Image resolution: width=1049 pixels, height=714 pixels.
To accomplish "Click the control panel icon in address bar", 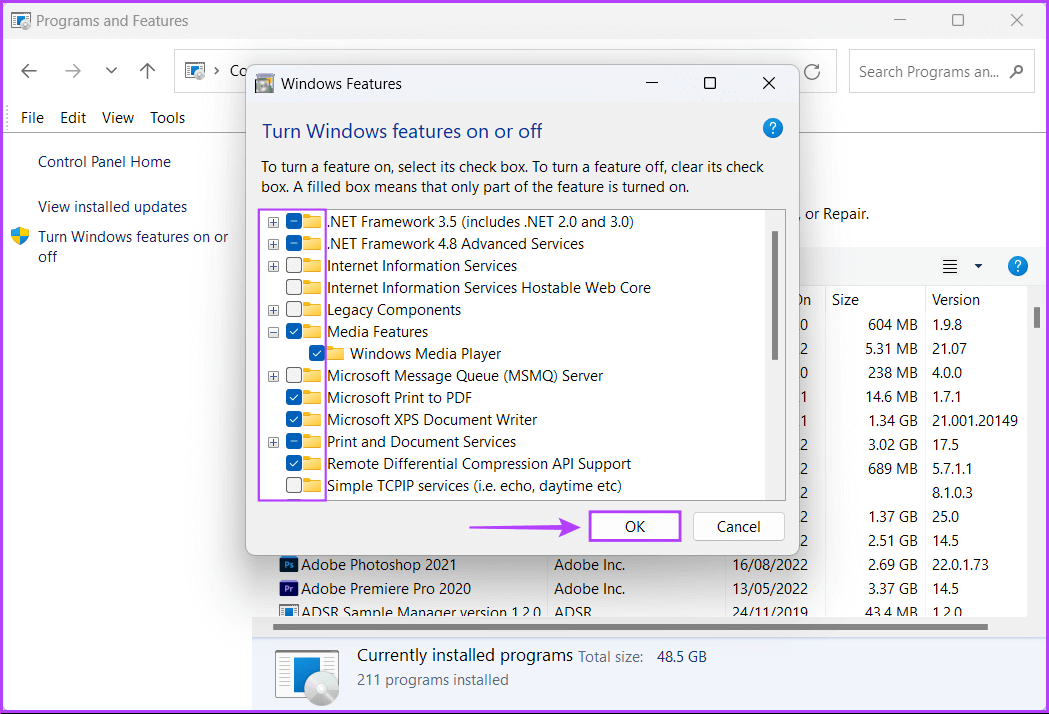I will [195, 71].
